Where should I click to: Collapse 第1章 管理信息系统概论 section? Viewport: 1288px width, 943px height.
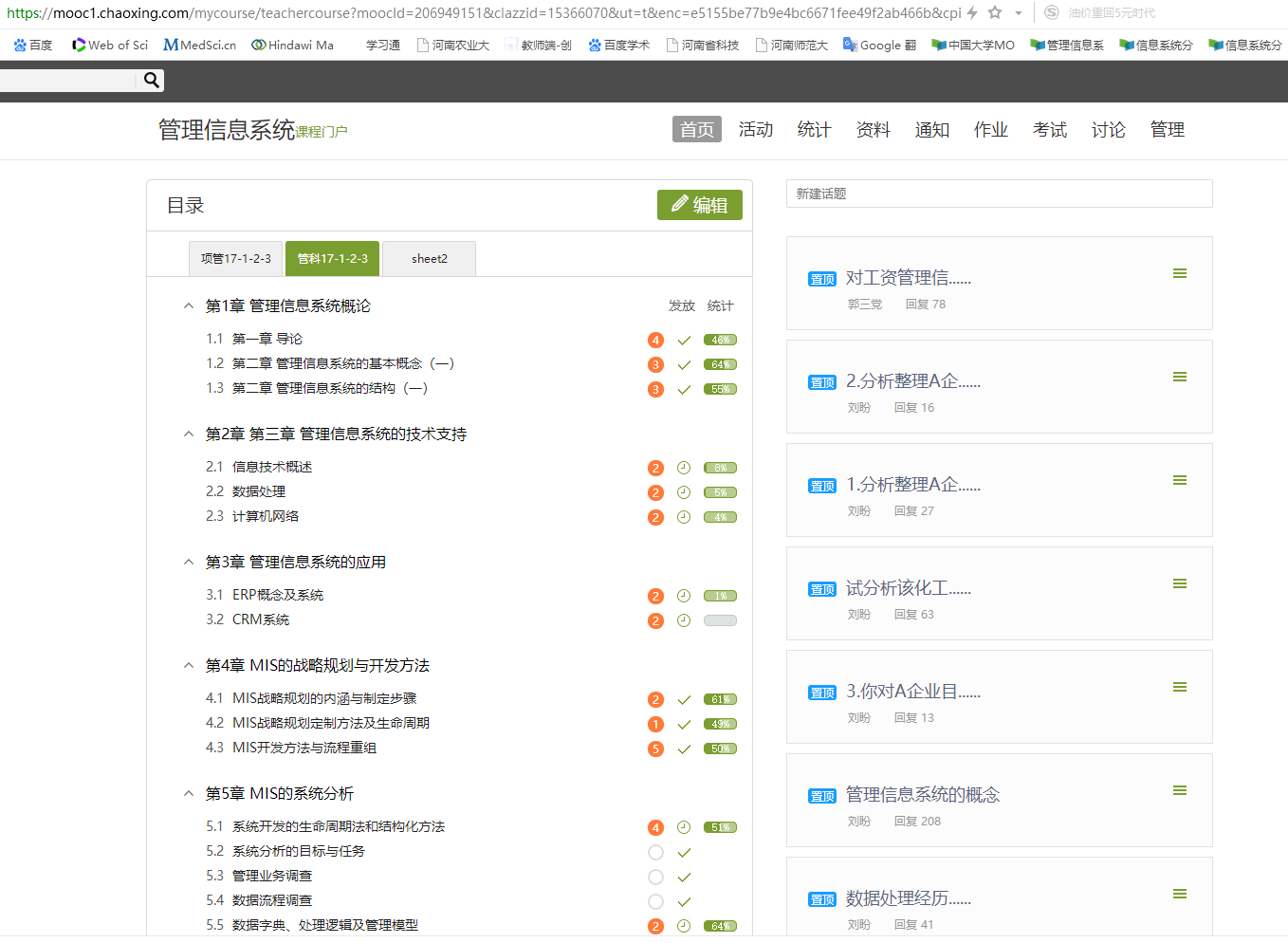click(x=189, y=305)
